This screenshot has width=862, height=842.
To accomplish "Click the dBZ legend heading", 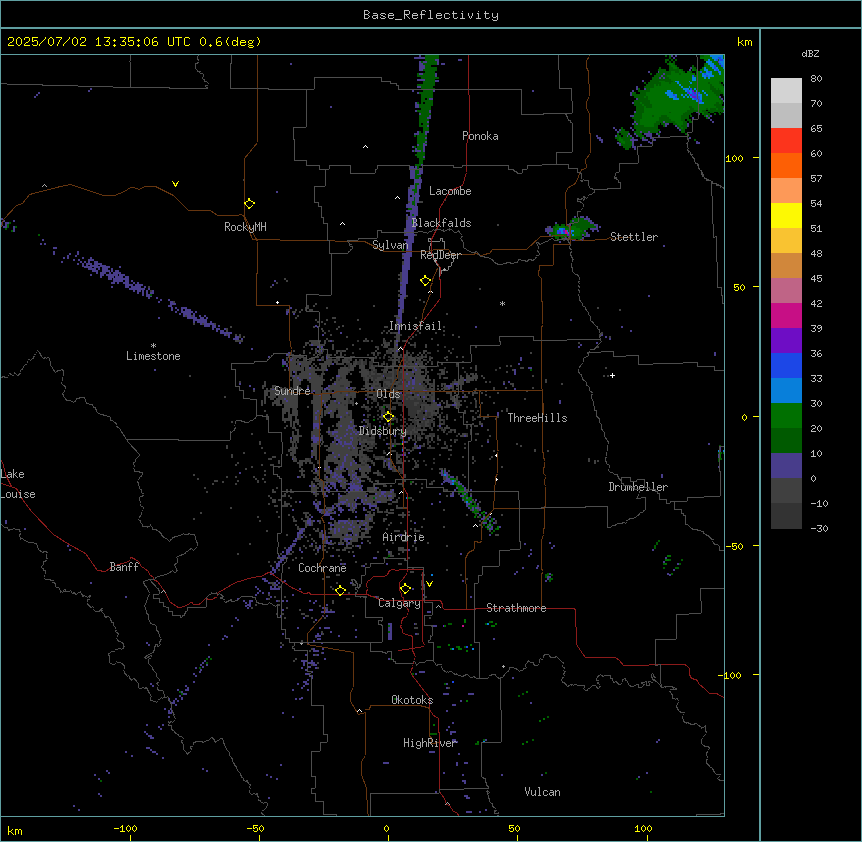I will click(x=810, y=54).
